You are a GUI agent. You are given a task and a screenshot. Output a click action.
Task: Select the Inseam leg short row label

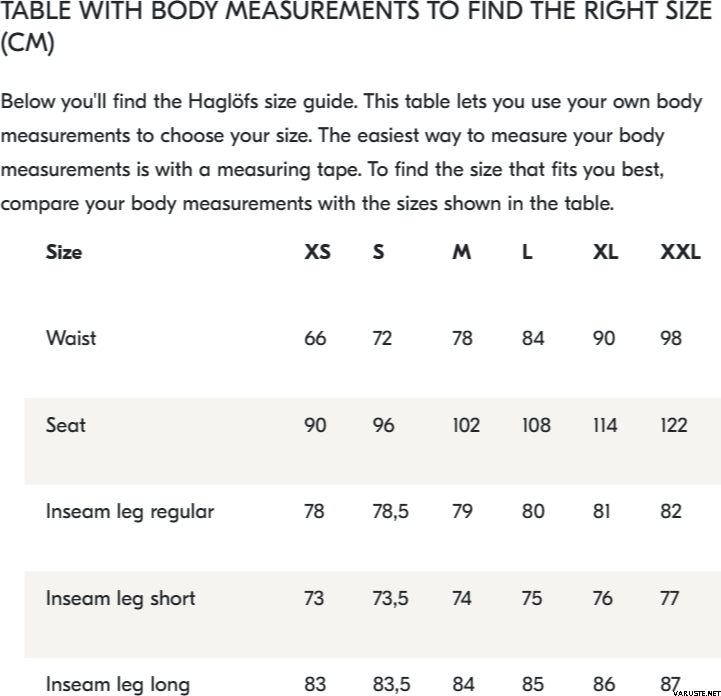click(121, 599)
